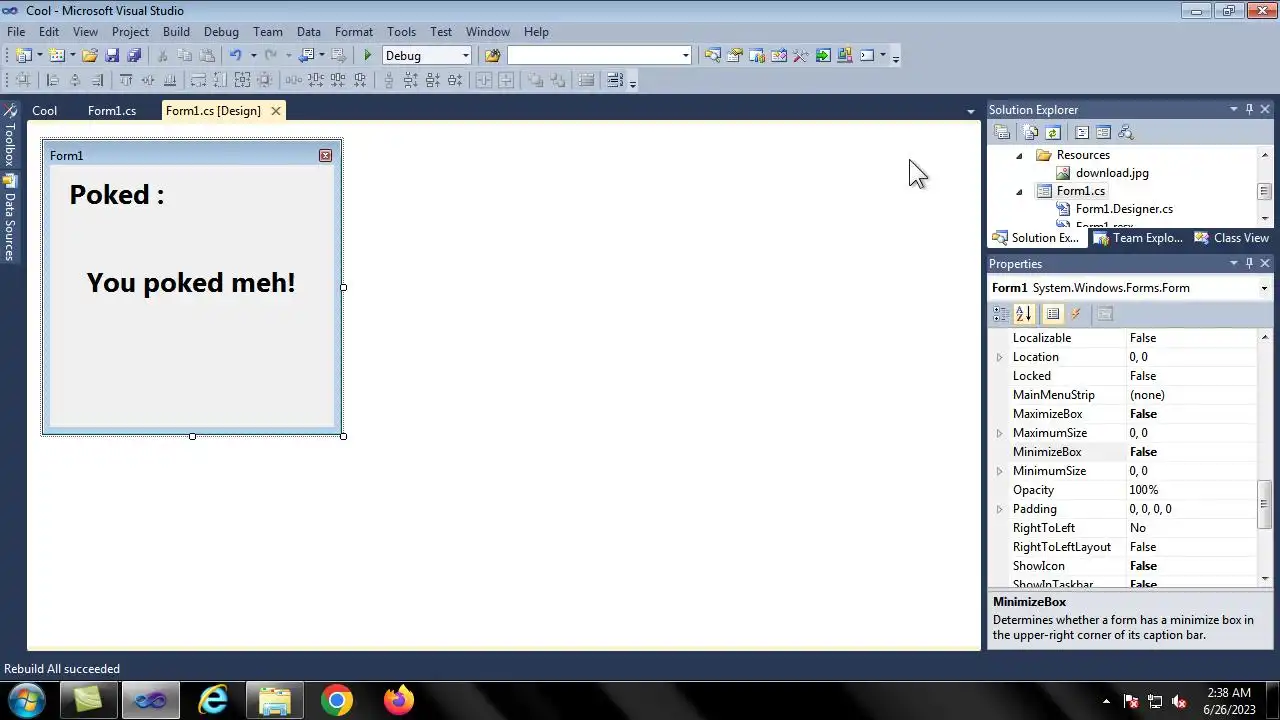Pin toggle for the Solution Explorer panel

click(x=1249, y=110)
